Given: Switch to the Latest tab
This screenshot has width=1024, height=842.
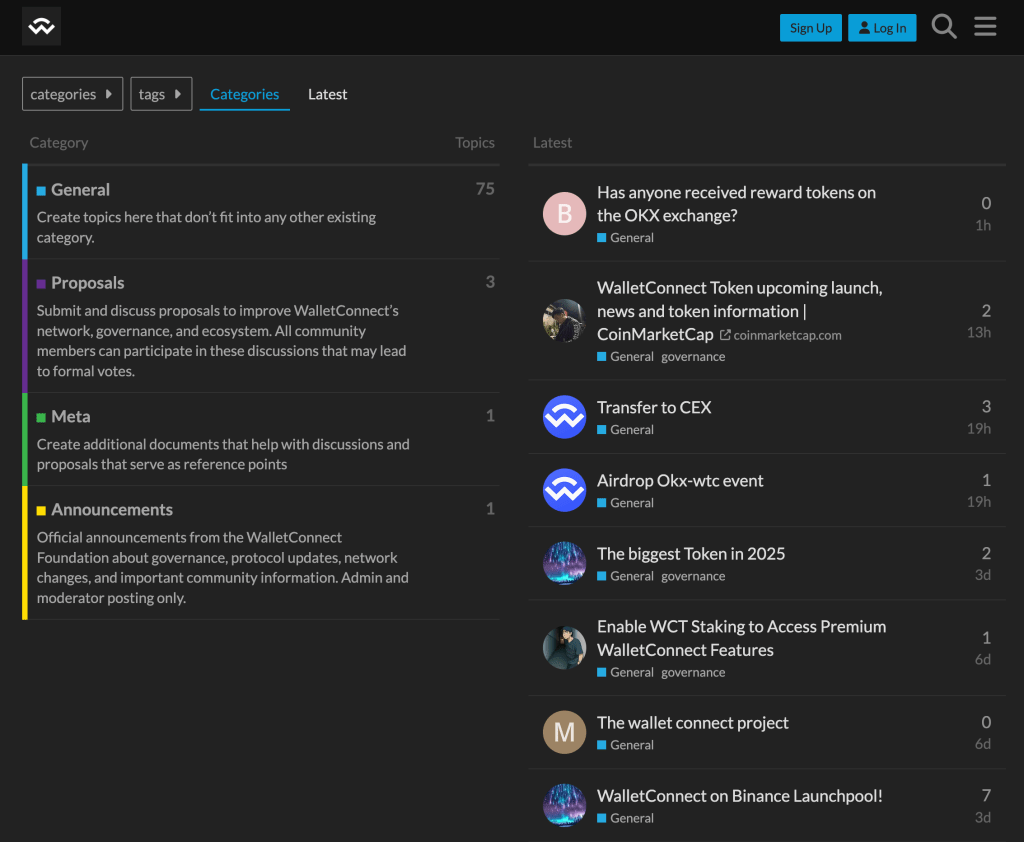Looking at the screenshot, I should click(327, 93).
